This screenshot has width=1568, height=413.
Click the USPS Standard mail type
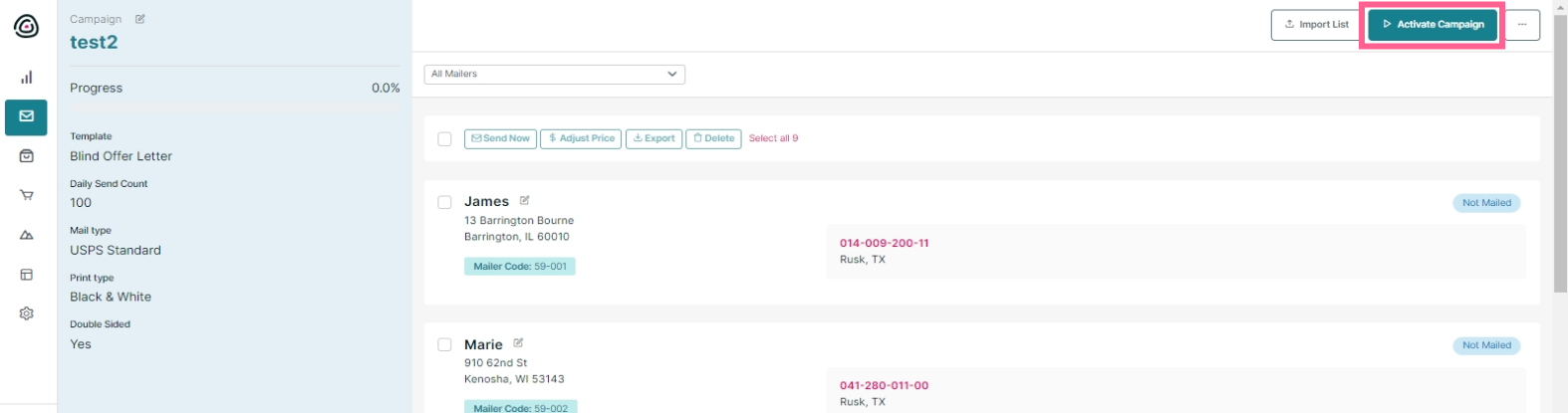tap(115, 250)
